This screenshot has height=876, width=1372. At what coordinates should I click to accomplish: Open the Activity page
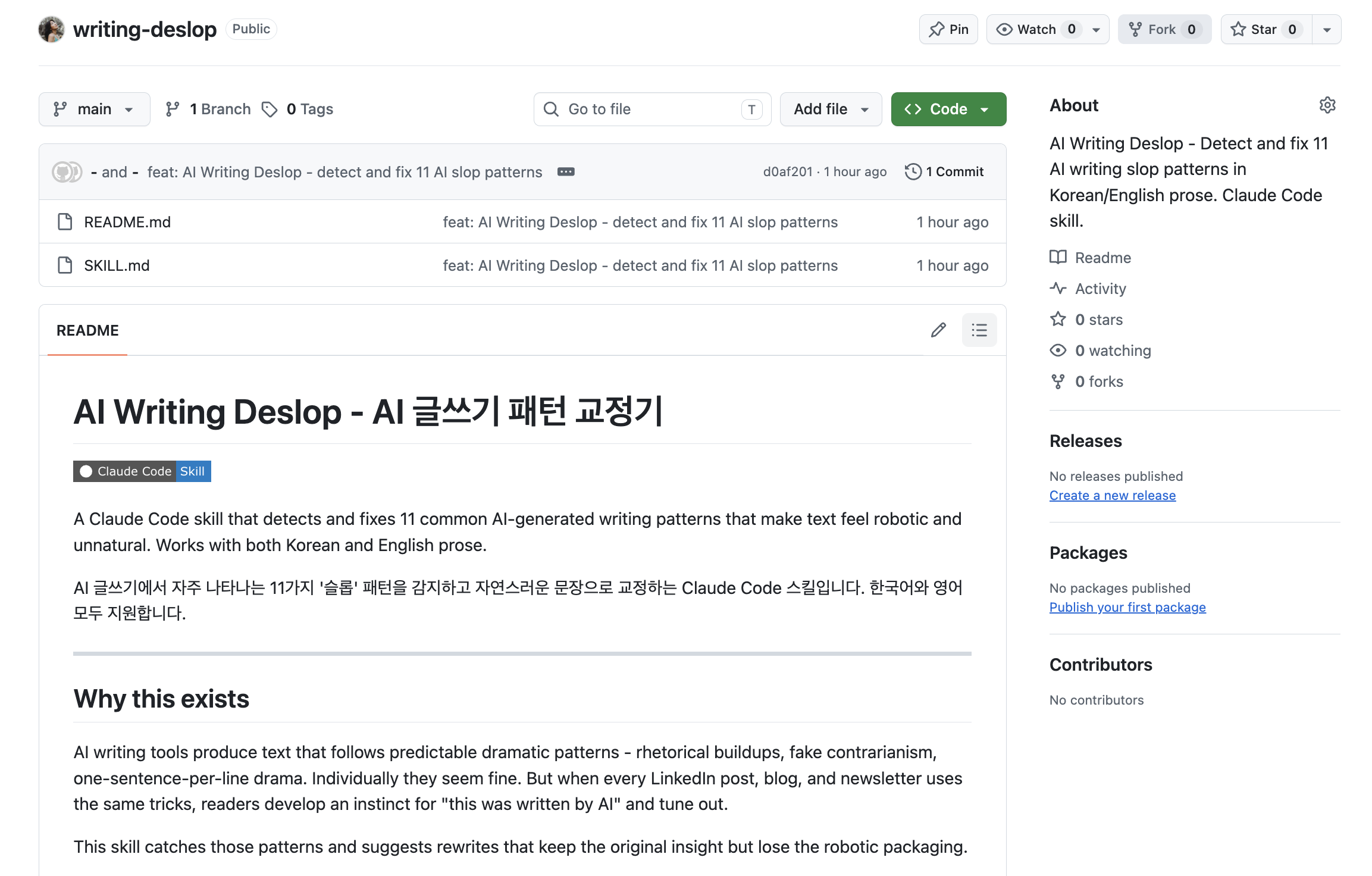tap(1088, 289)
